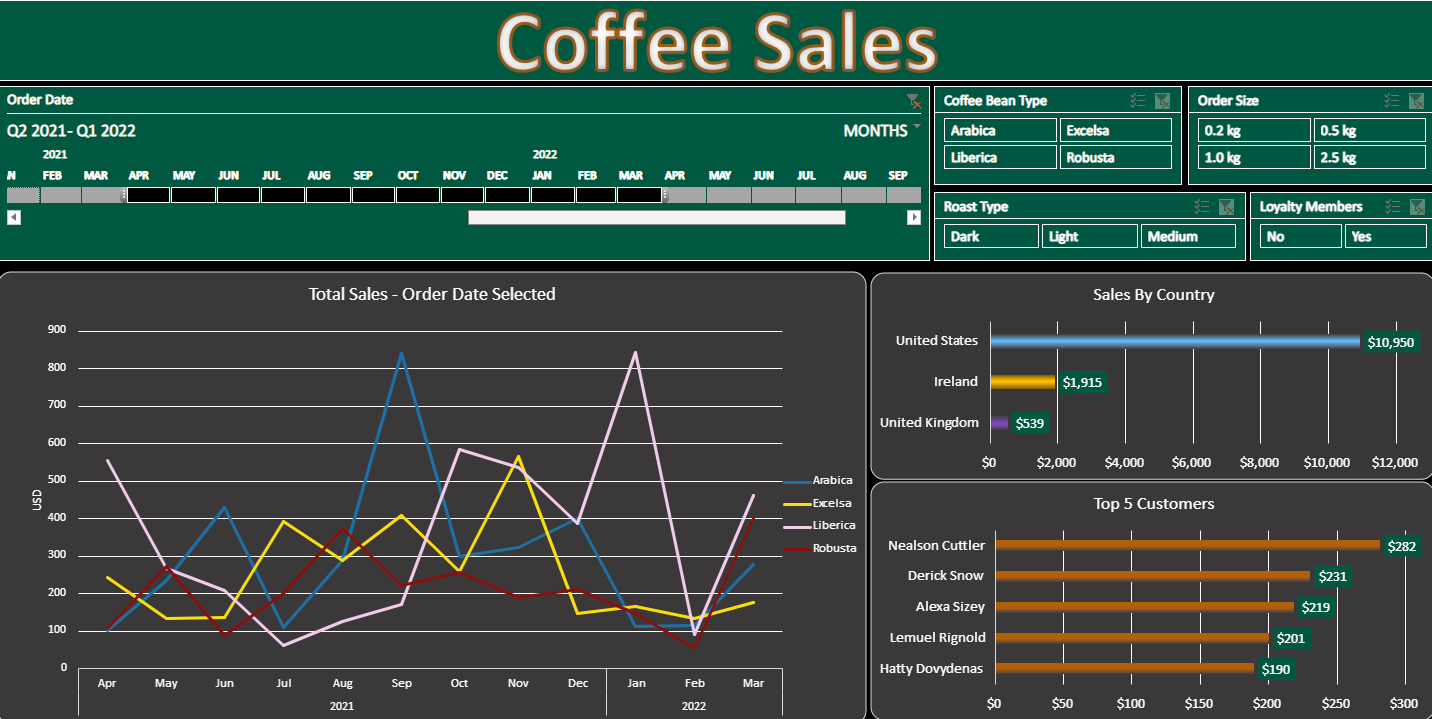This screenshot has width=1432, height=719.
Task: Clear the Coffee Bean Type filter
Action: click(x=1162, y=100)
